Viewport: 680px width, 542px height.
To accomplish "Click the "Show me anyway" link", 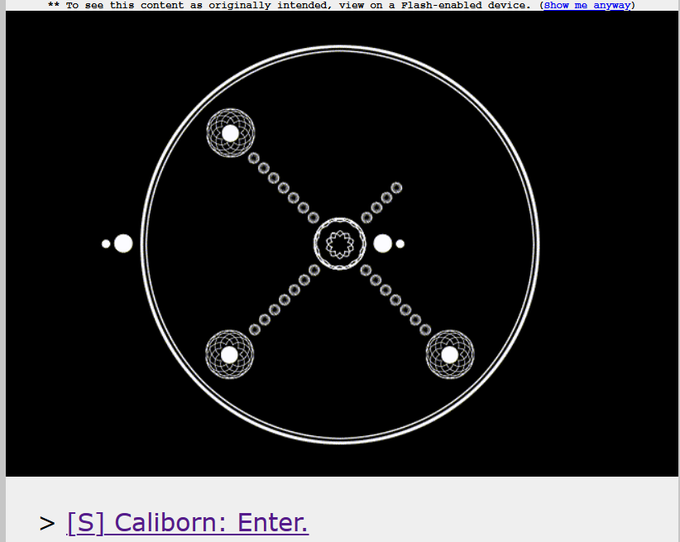I will [x=587, y=5].
